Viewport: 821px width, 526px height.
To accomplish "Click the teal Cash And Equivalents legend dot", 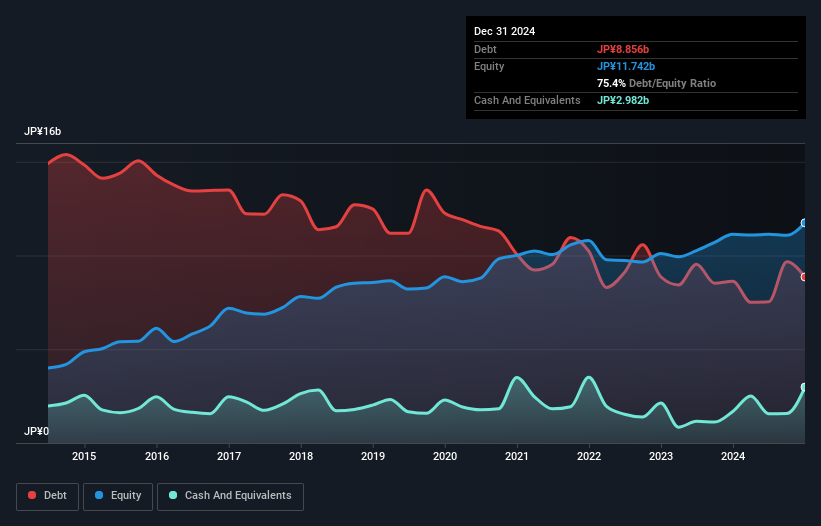I will [x=173, y=495].
